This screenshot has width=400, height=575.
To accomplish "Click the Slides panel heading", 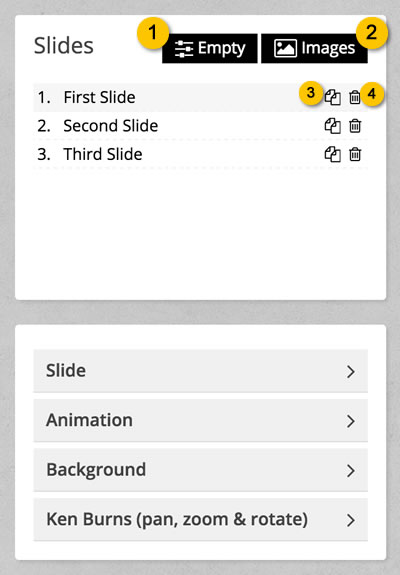I will 64,45.
